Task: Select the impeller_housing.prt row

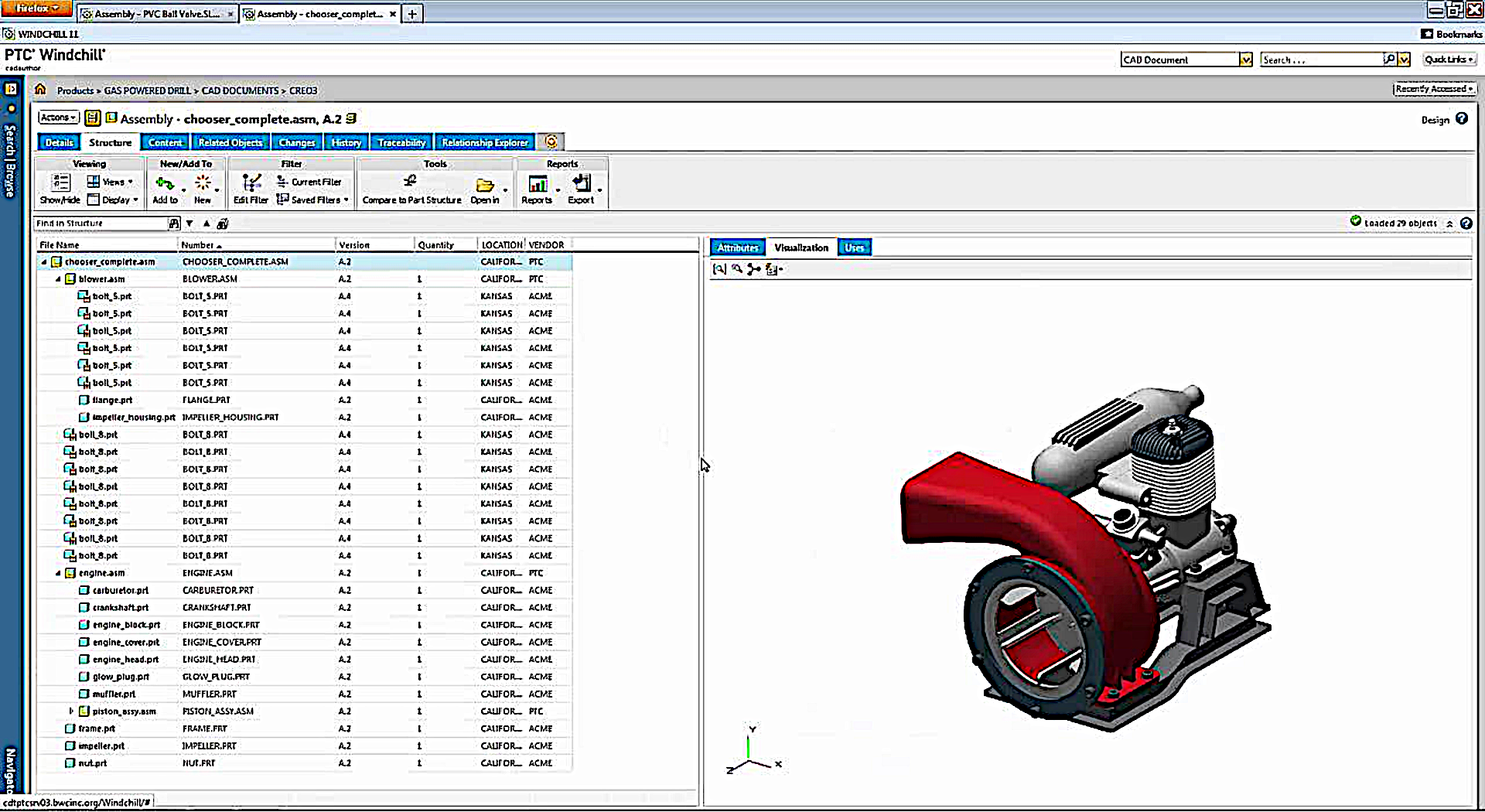Action: [x=305, y=417]
